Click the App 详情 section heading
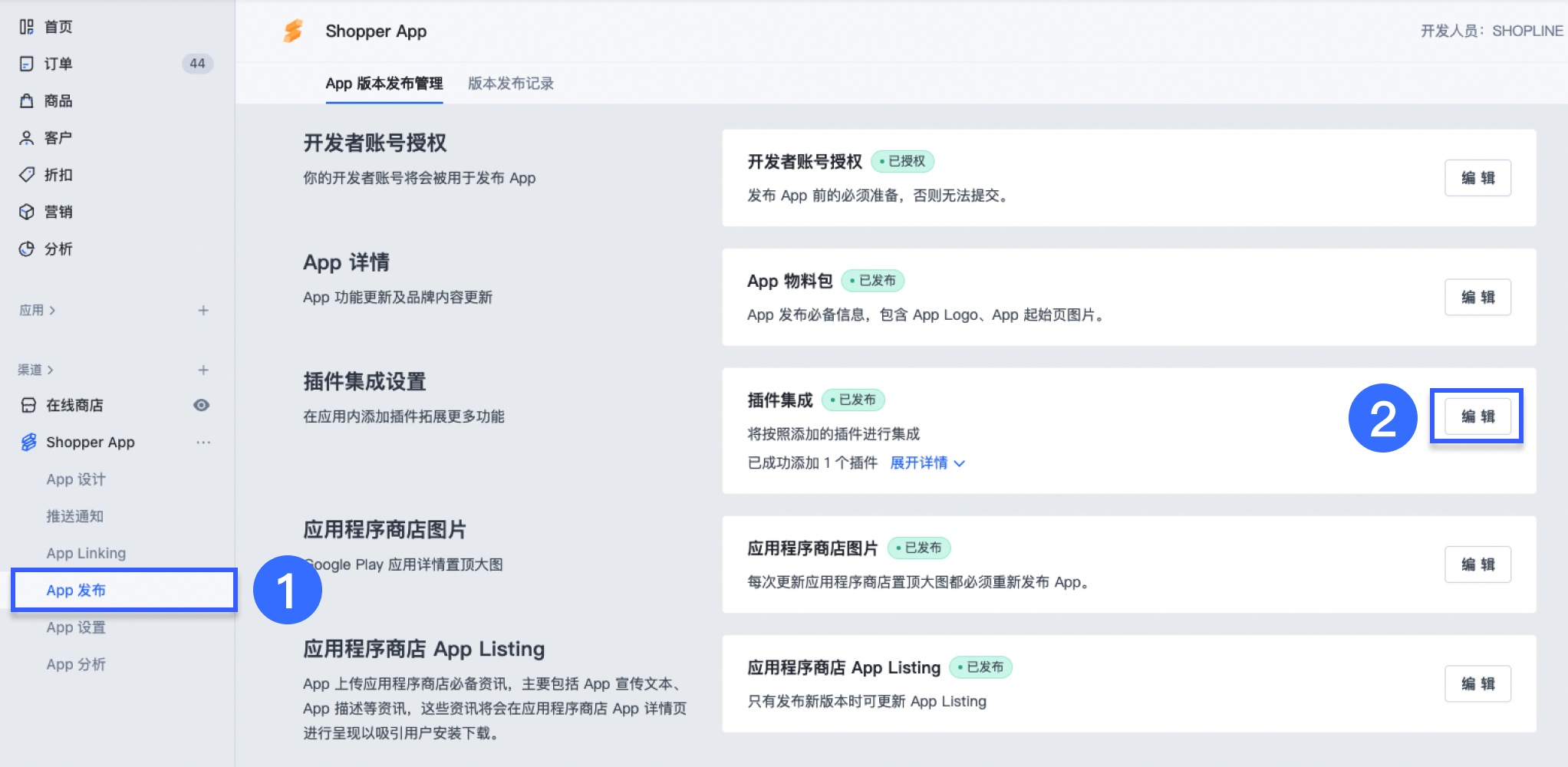Viewport: 1568px width, 767px height. click(346, 262)
